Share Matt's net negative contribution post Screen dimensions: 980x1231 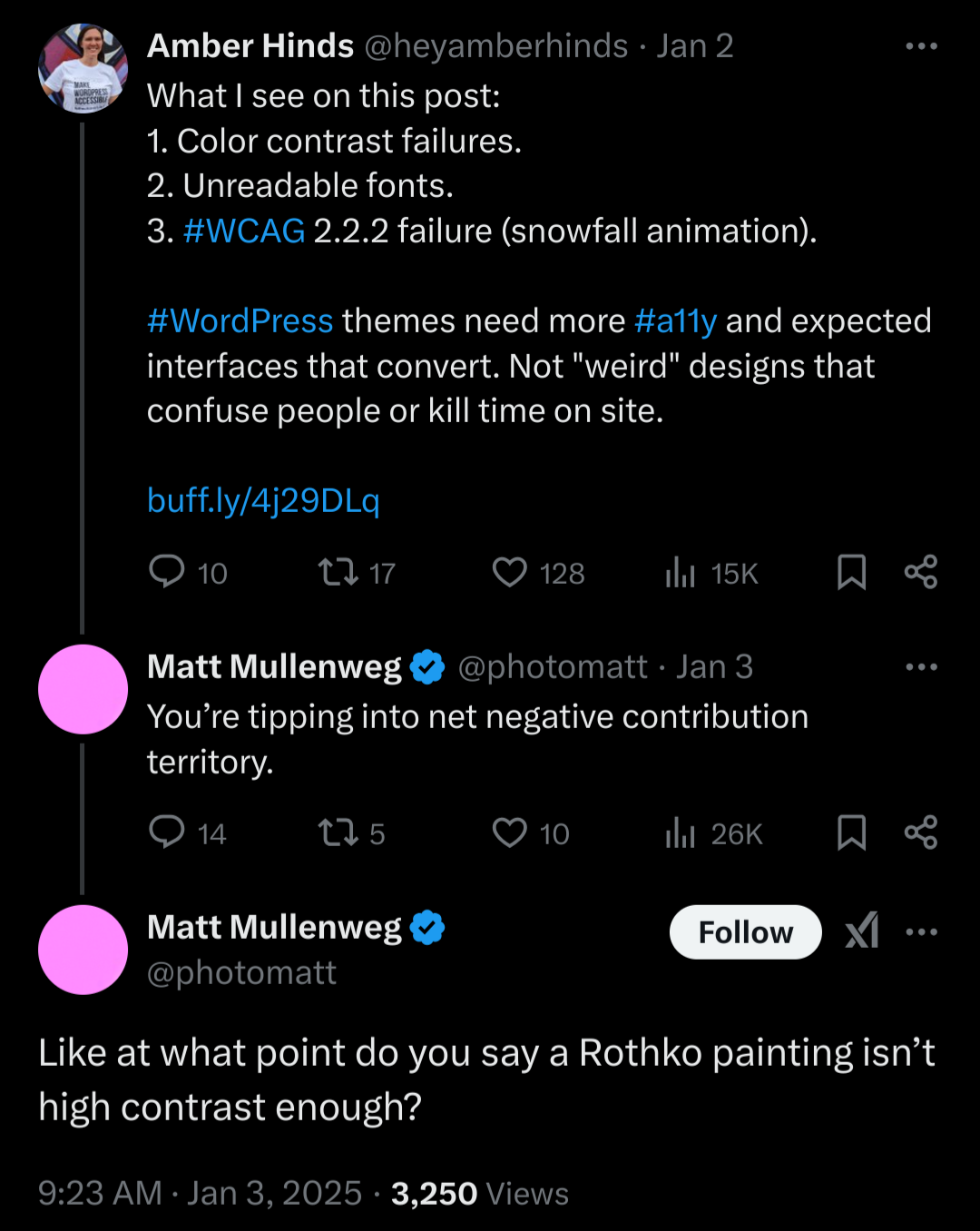tap(921, 832)
